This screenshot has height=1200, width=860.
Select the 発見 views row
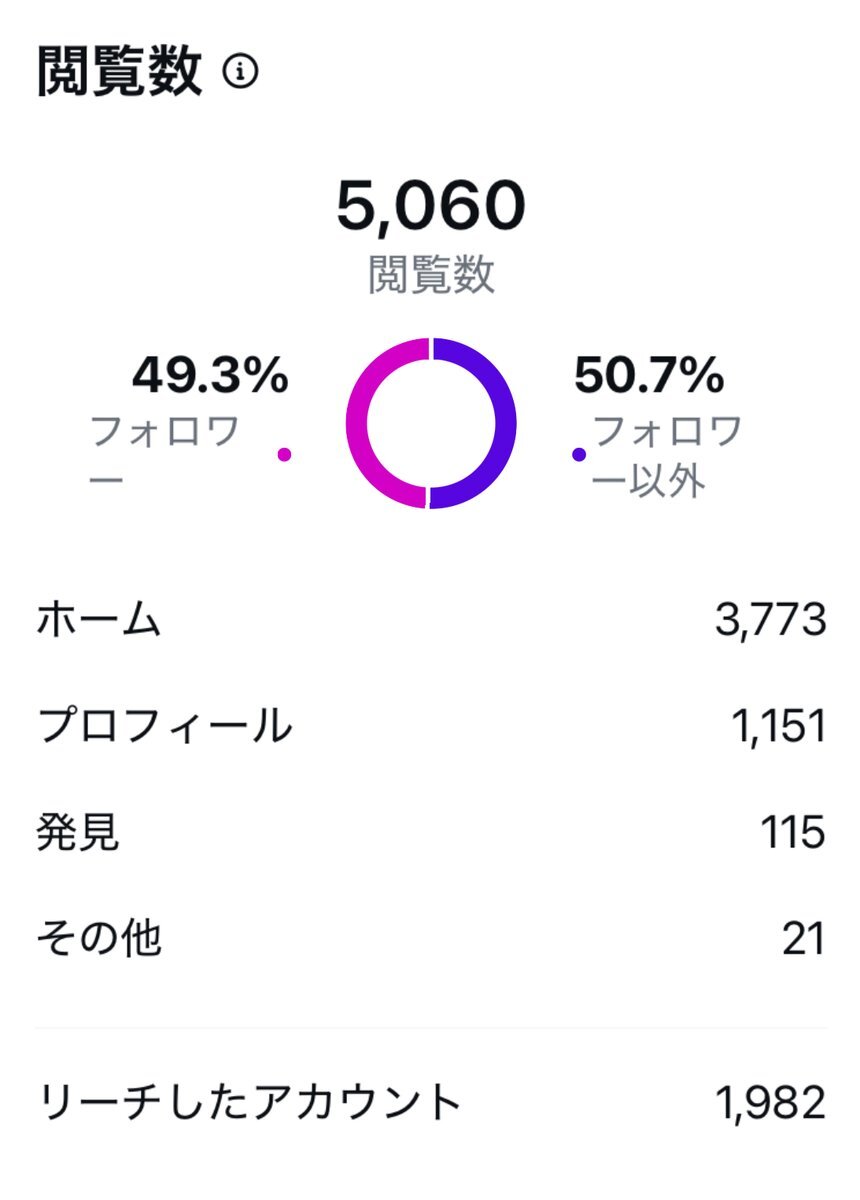[x=430, y=833]
